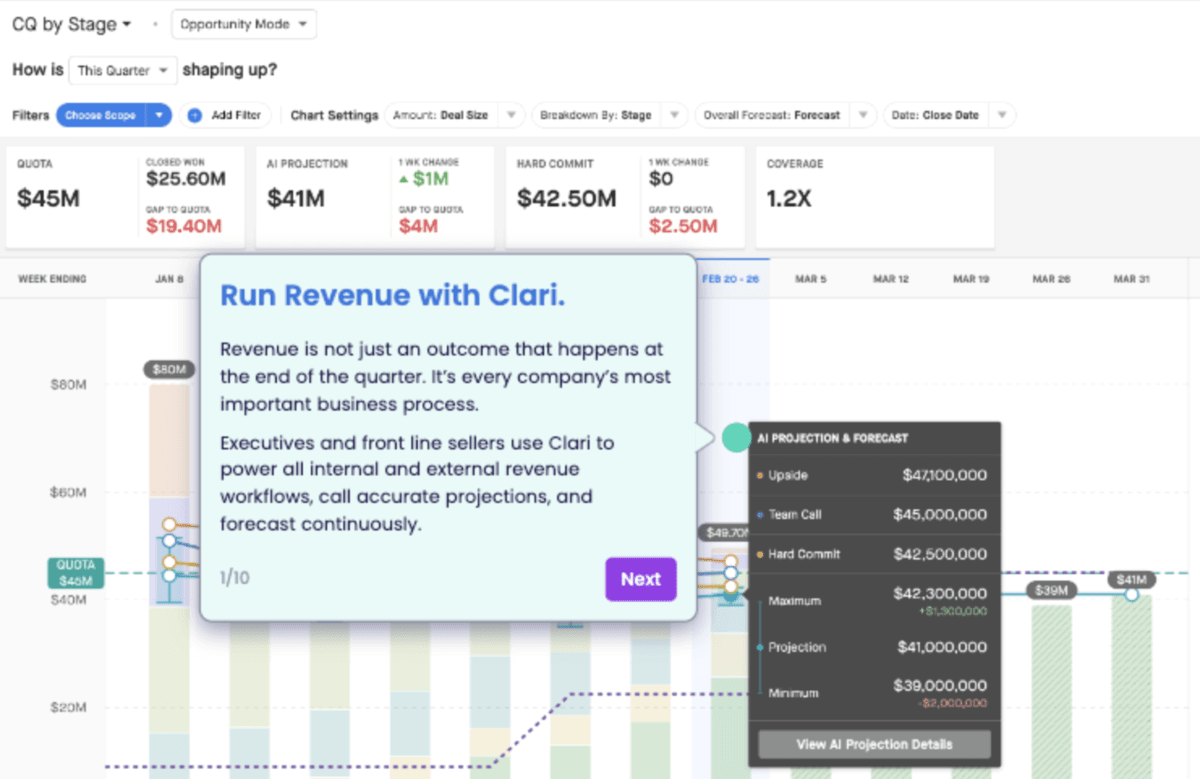The height and width of the screenshot is (779, 1200).
Task: Open the Amount: Deal Size dropdown
Action: pyautogui.click(x=454, y=115)
